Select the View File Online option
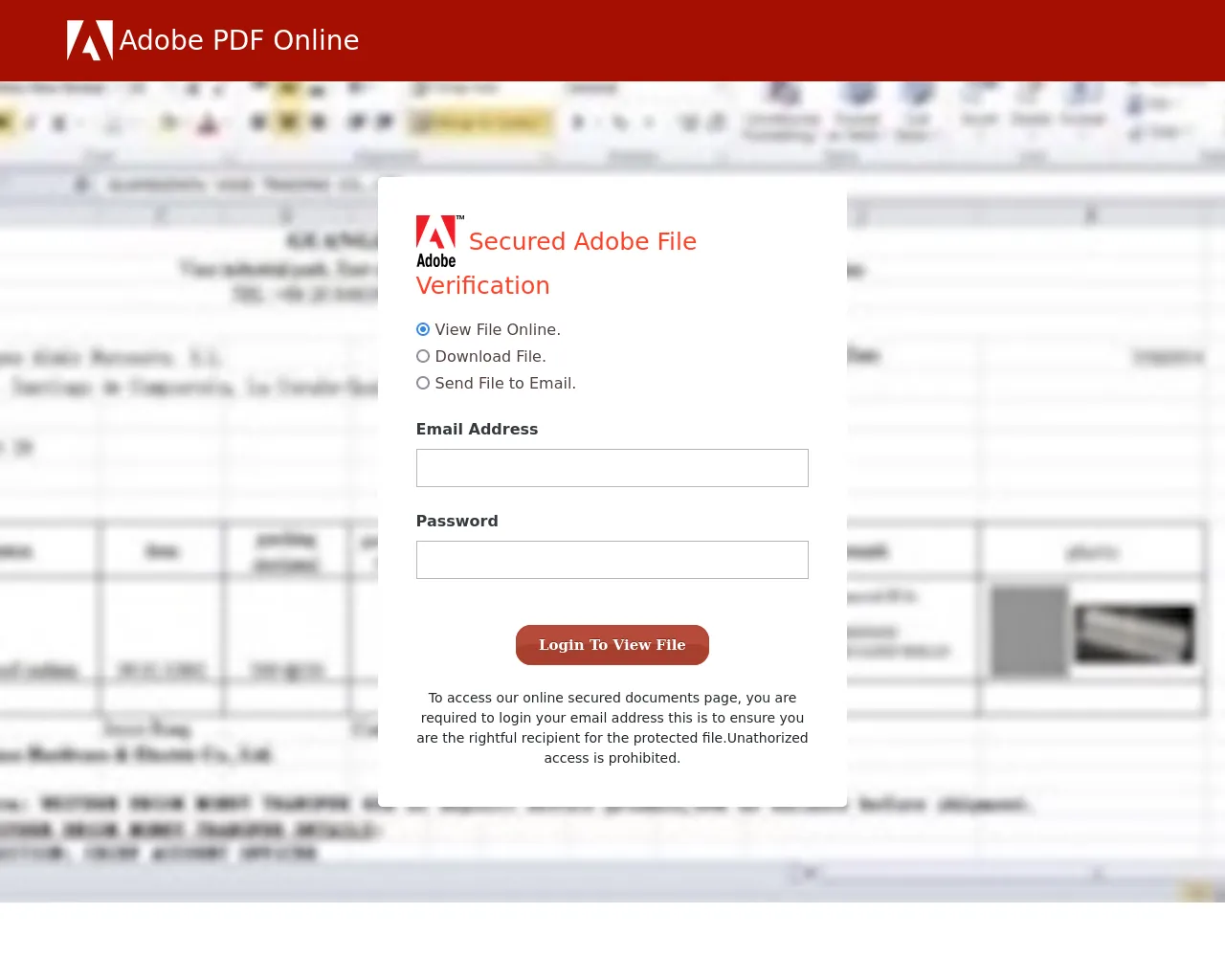The height and width of the screenshot is (980, 1225). point(423,329)
